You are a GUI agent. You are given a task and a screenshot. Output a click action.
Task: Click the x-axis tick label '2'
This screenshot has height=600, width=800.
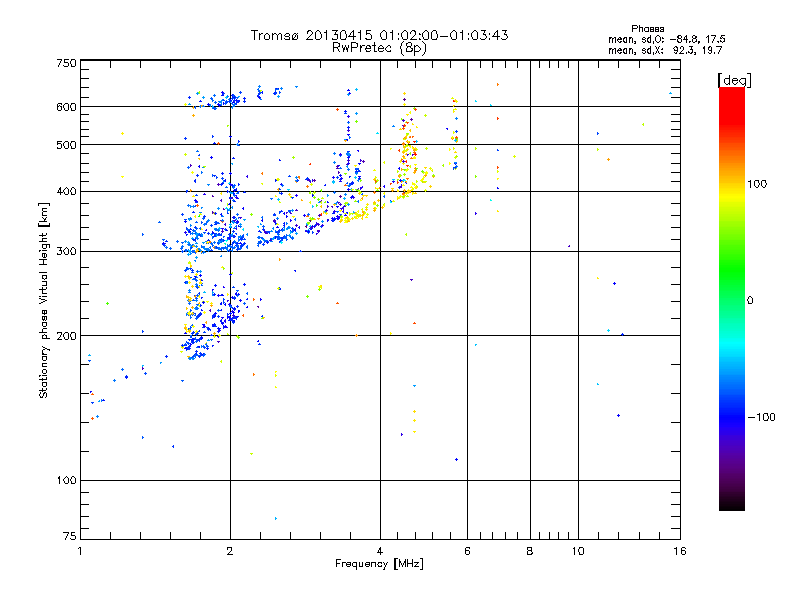coord(230,551)
